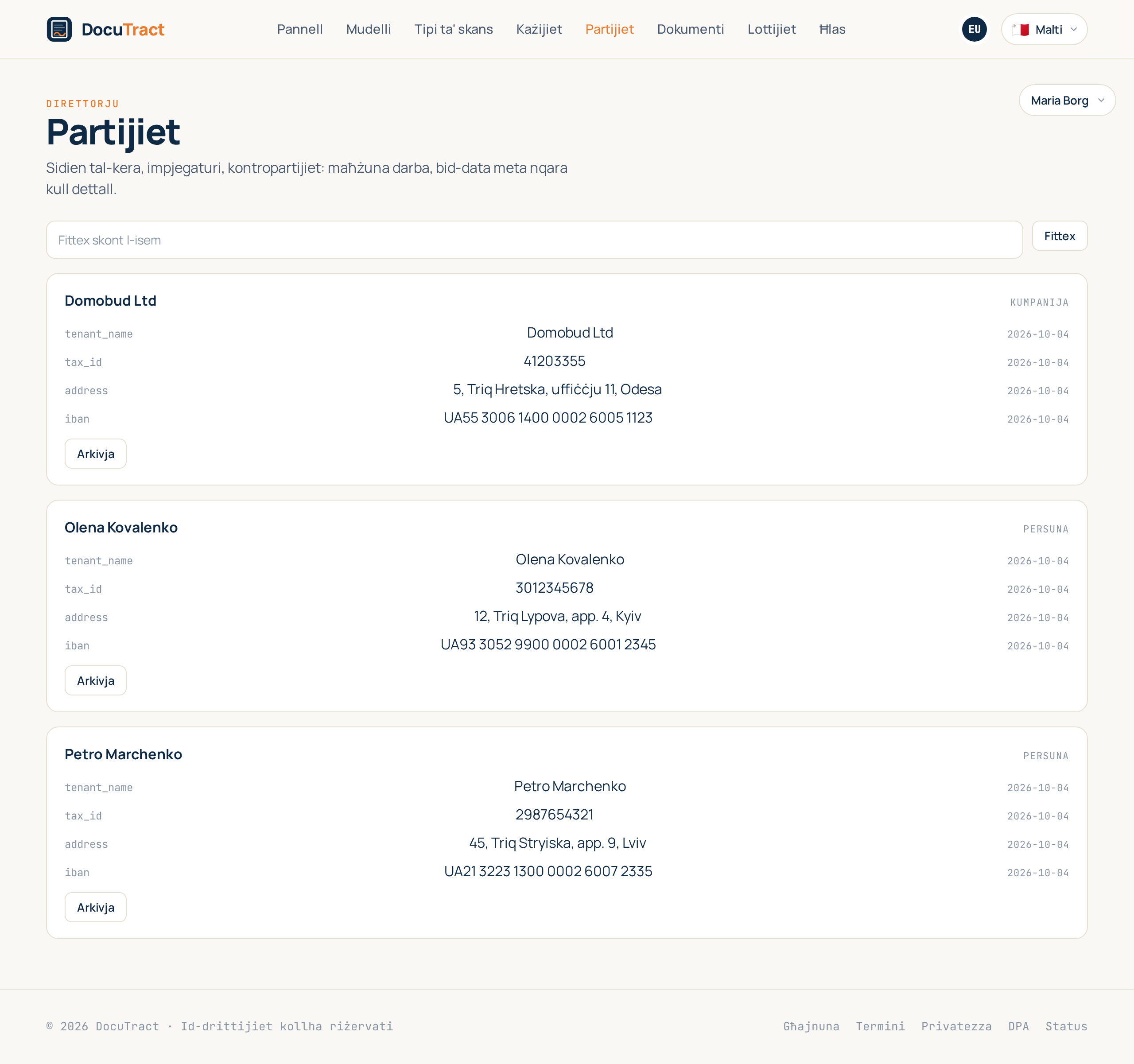Switch to the Dokumenti page
The height and width of the screenshot is (1064, 1134).
(690, 29)
